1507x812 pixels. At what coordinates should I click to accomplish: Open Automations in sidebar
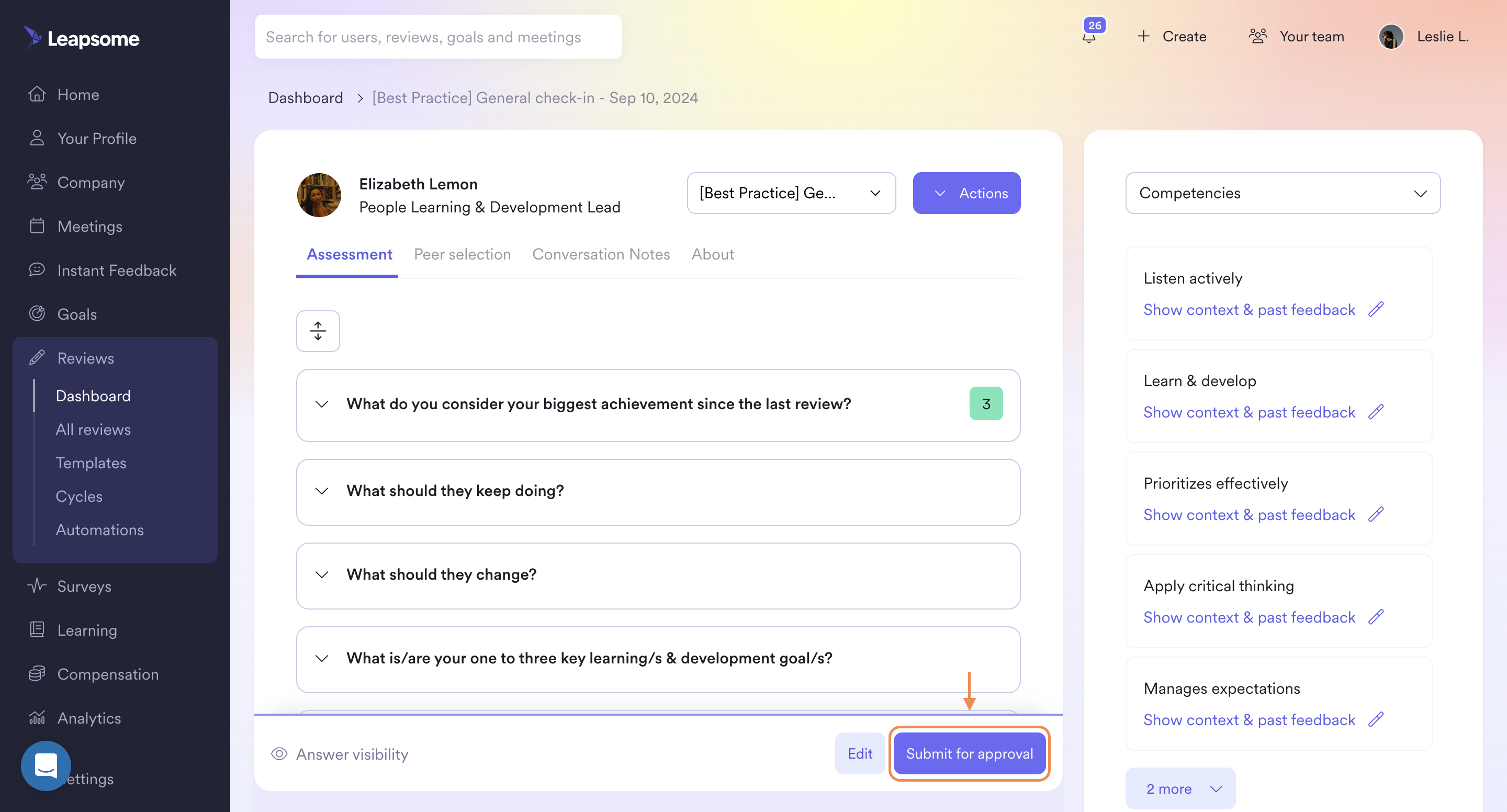click(x=99, y=529)
